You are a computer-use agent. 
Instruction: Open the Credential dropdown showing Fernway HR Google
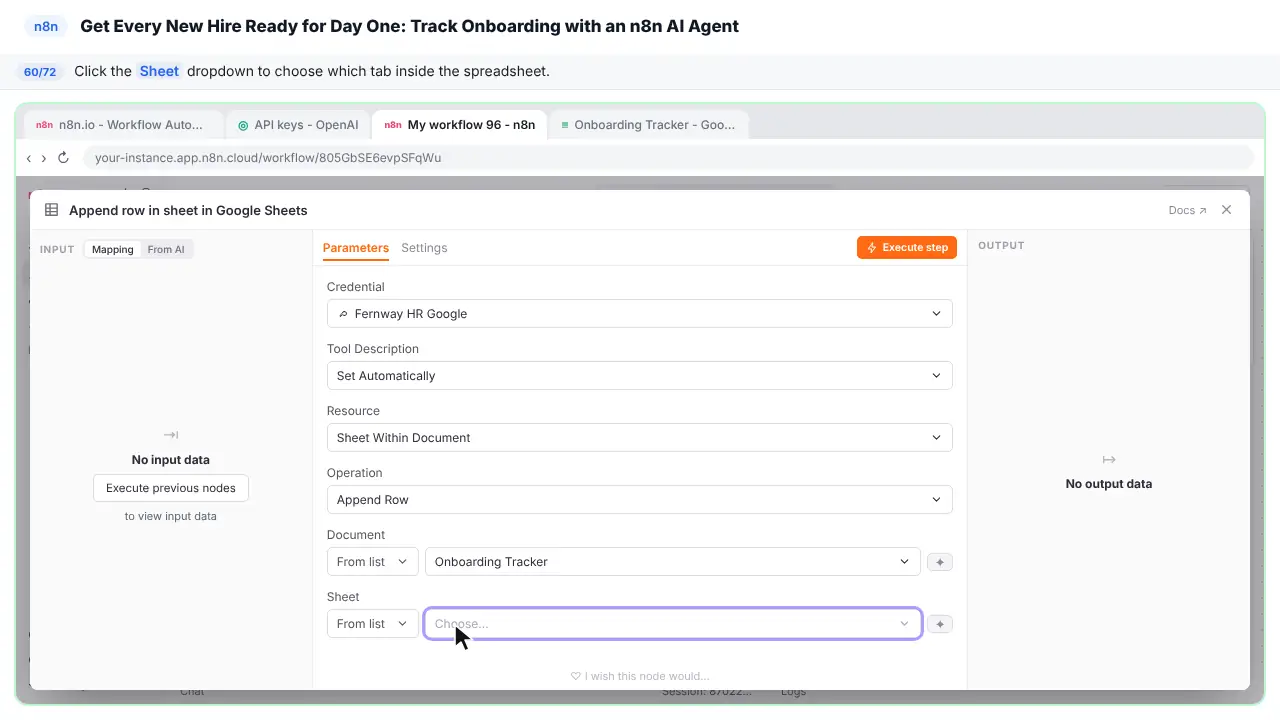(x=639, y=314)
